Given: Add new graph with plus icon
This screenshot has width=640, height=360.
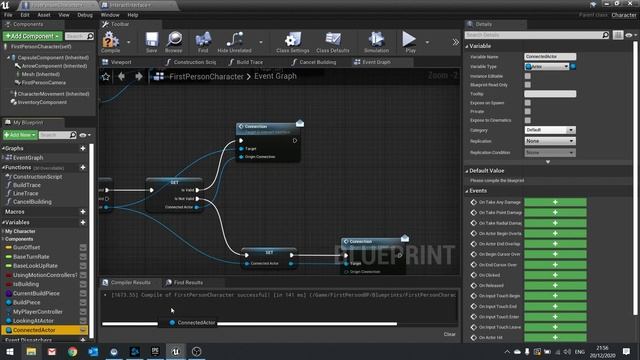Looking at the screenshot, I should tap(83, 149).
